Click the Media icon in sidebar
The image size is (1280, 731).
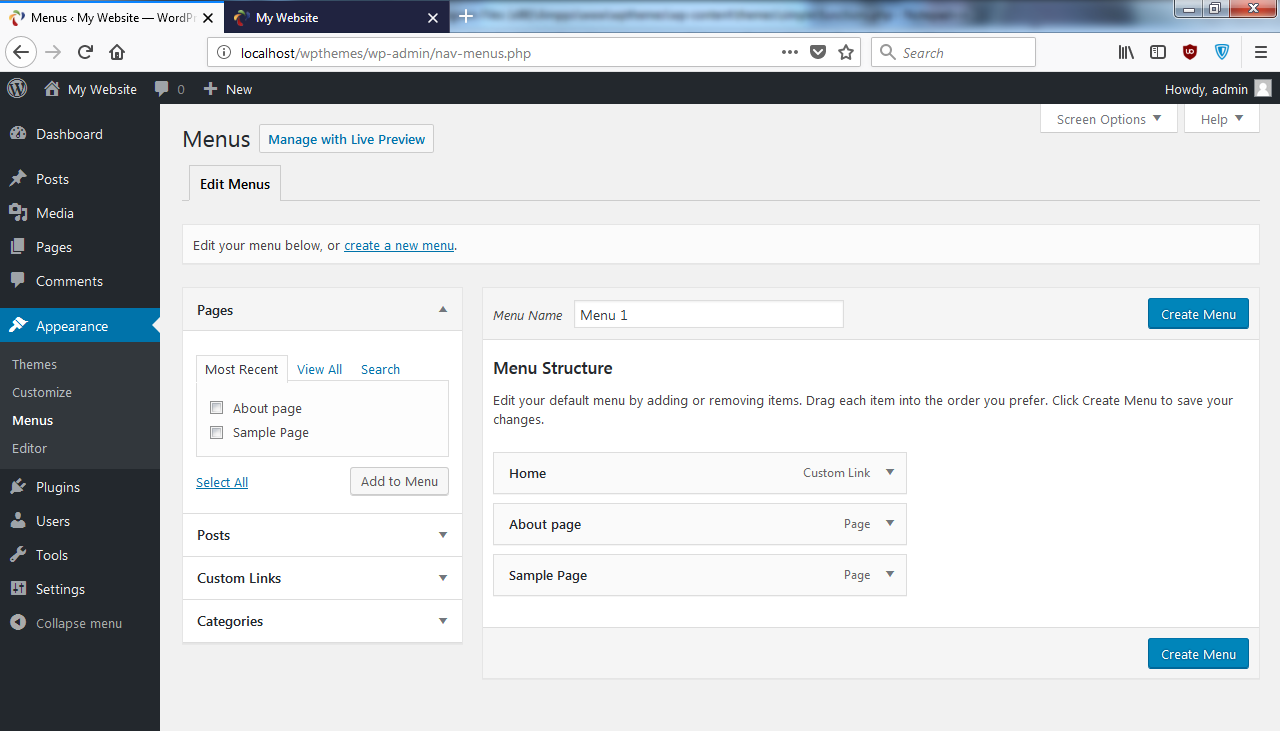pyautogui.click(x=18, y=213)
